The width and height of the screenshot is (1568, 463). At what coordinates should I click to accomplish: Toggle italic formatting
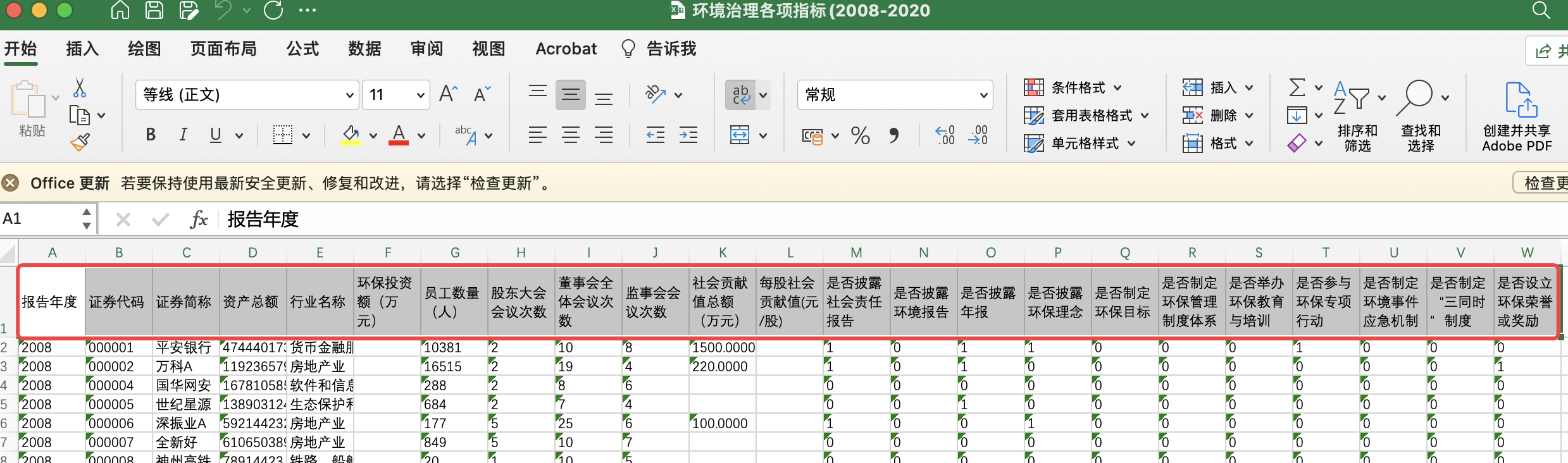184,135
